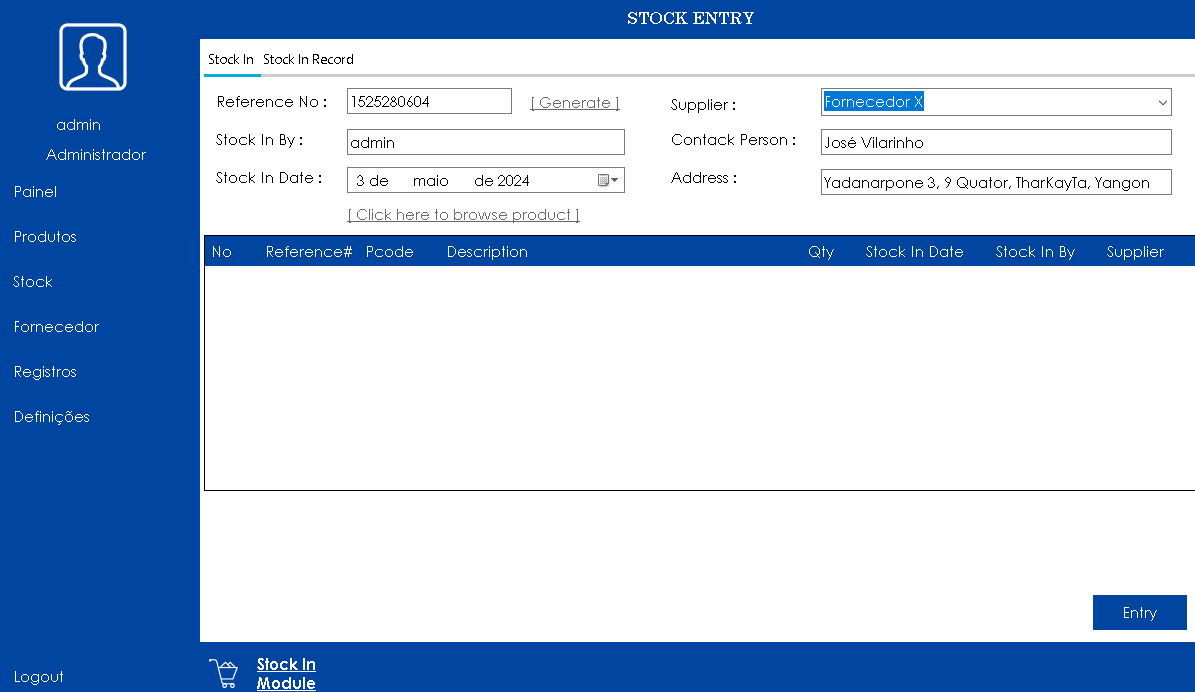1195x692 pixels.
Task: Click the Stock In By text field
Action: [485, 143]
